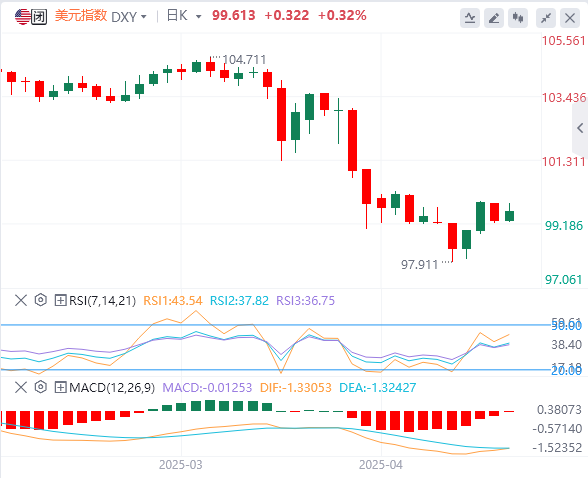
Task: Collapse chart with shrink arrows icon
Action: (546, 18)
